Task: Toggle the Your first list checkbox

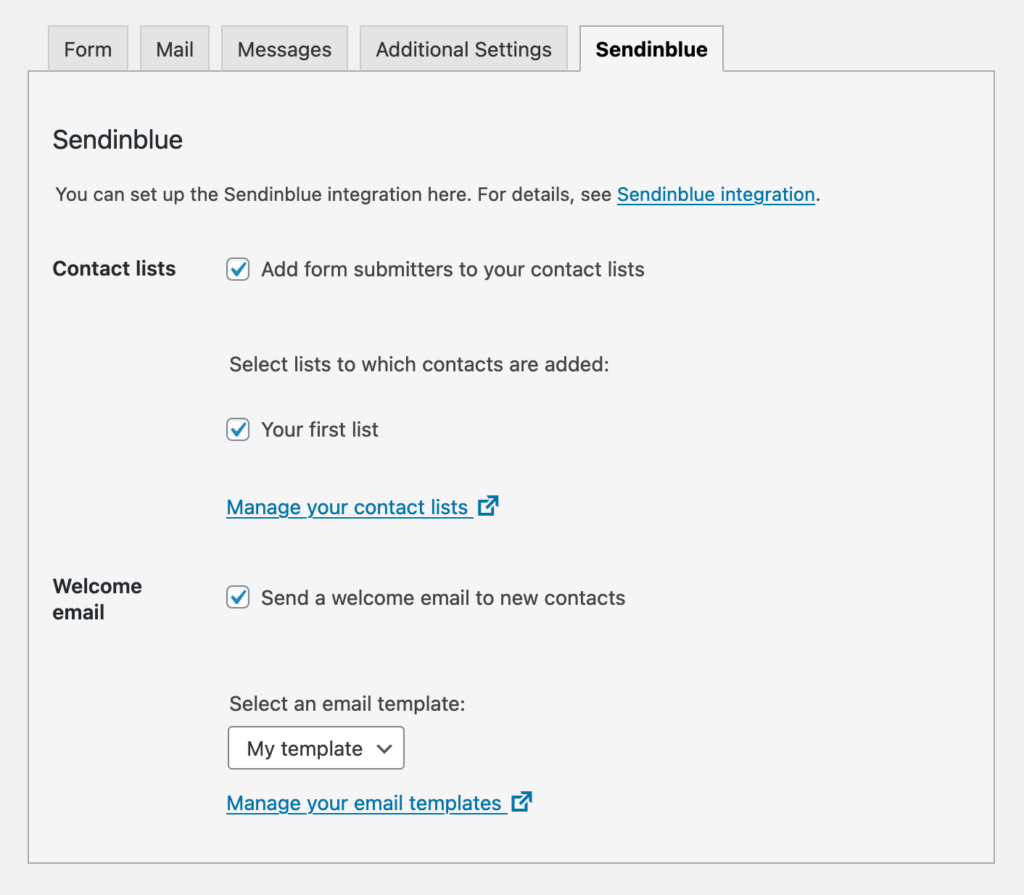Action: click(238, 429)
